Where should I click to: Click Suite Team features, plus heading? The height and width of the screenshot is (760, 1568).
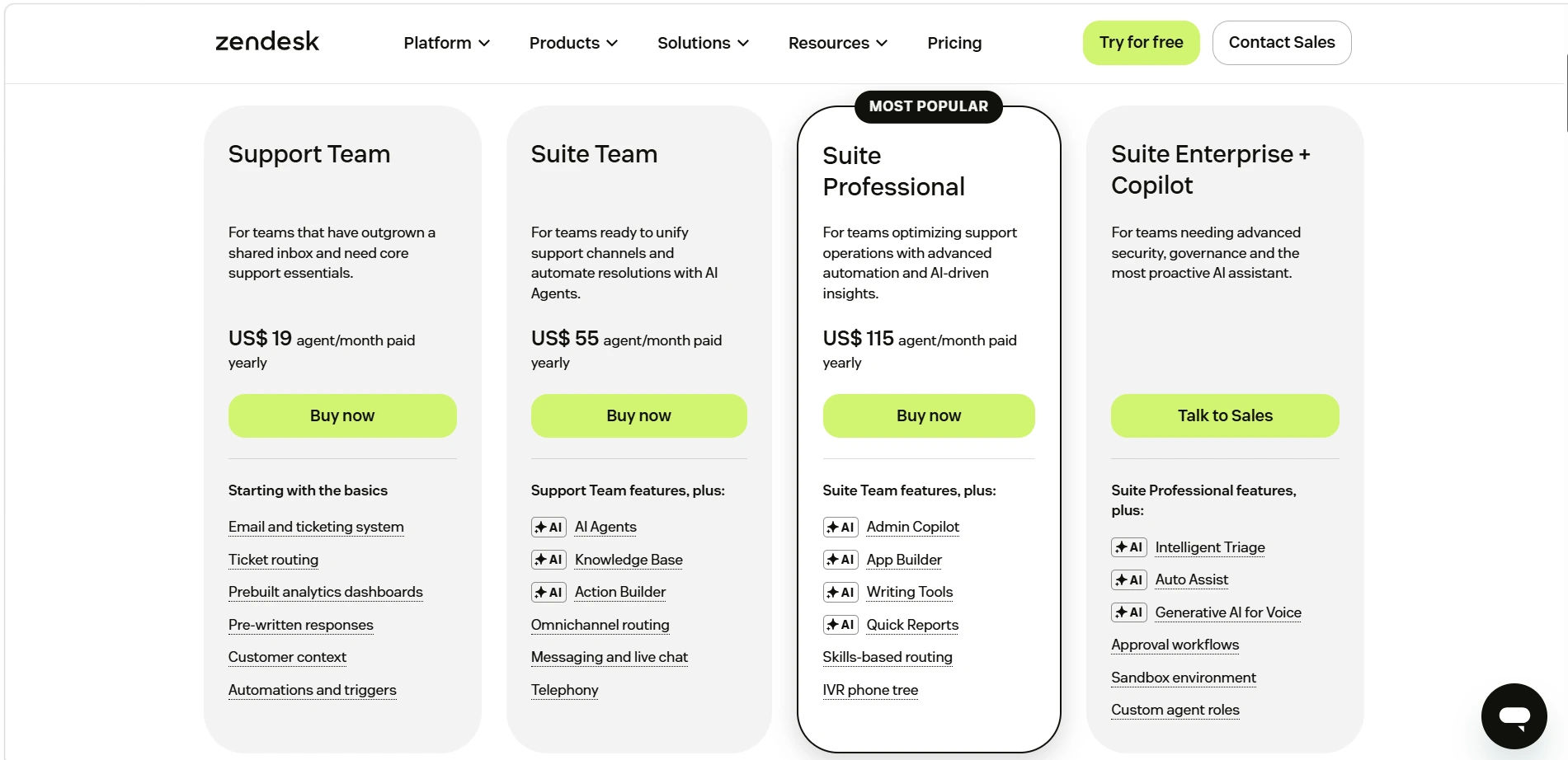909,490
